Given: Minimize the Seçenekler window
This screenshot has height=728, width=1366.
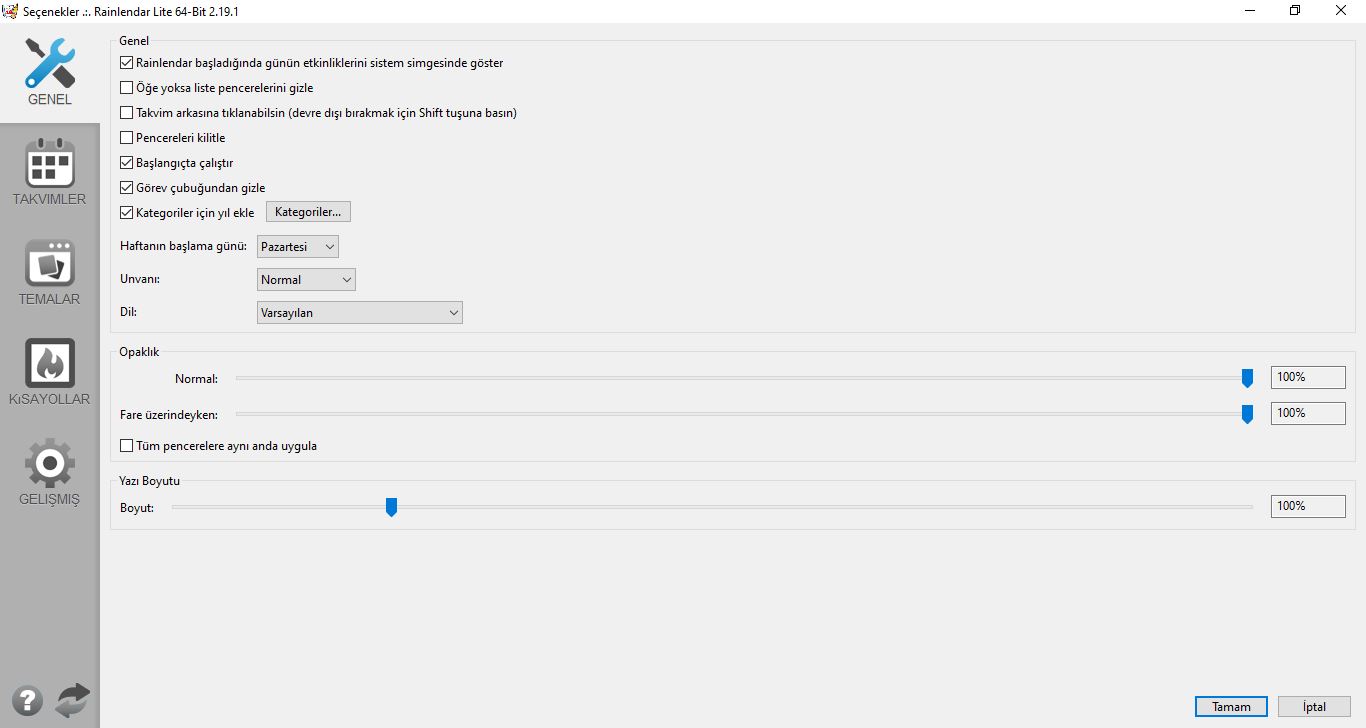Looking at the screenshot, I should [1250, 11].
